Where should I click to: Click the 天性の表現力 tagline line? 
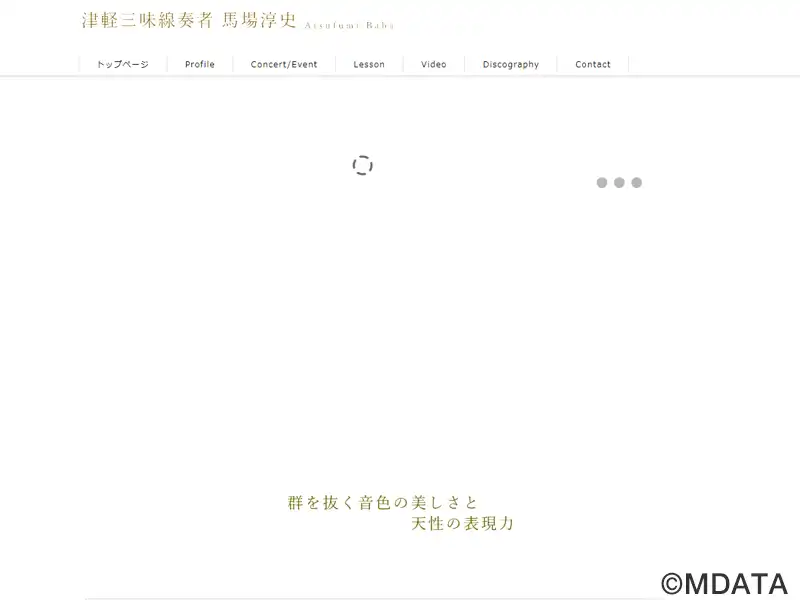[x=462, y=523]
